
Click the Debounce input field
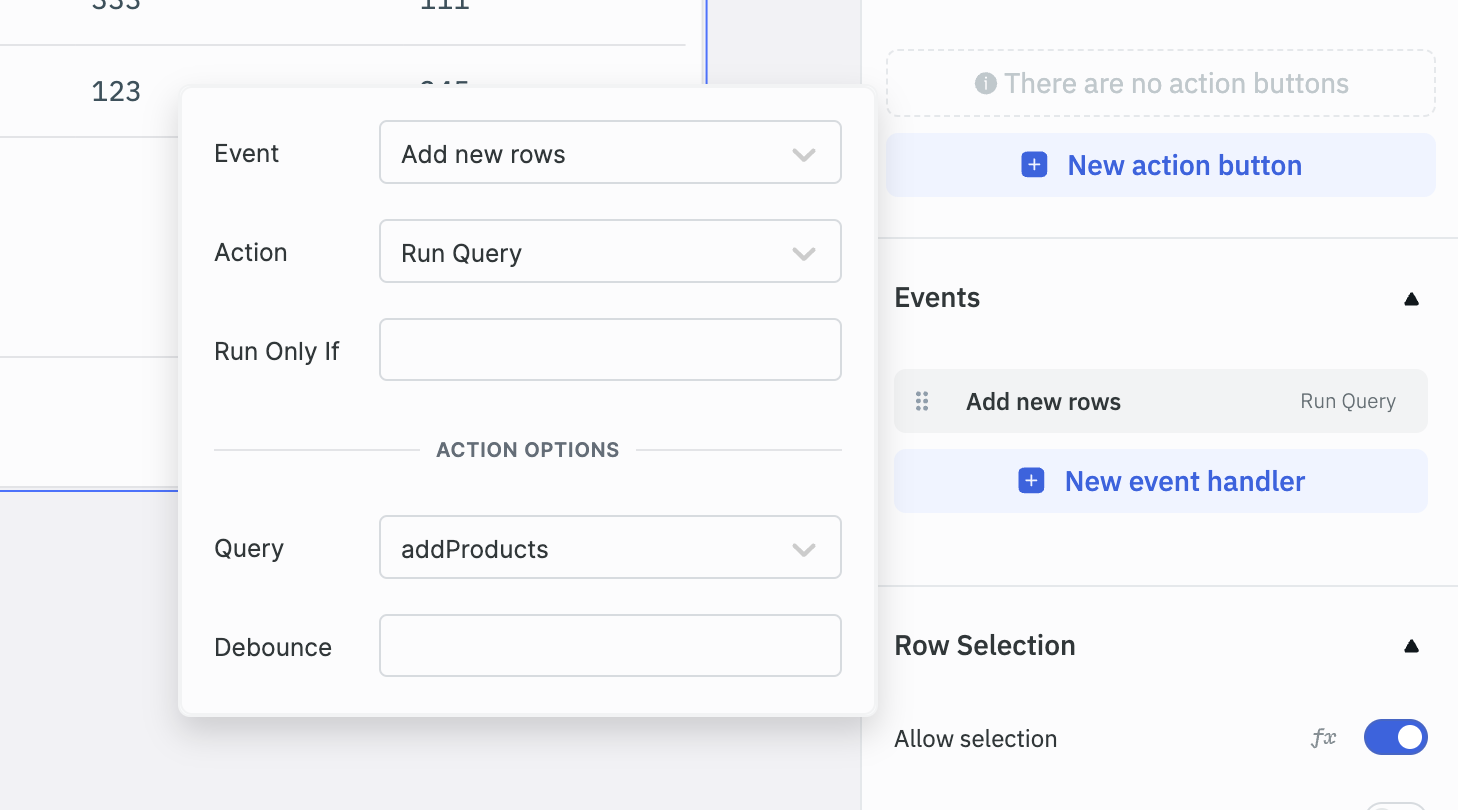coord(610,646)
